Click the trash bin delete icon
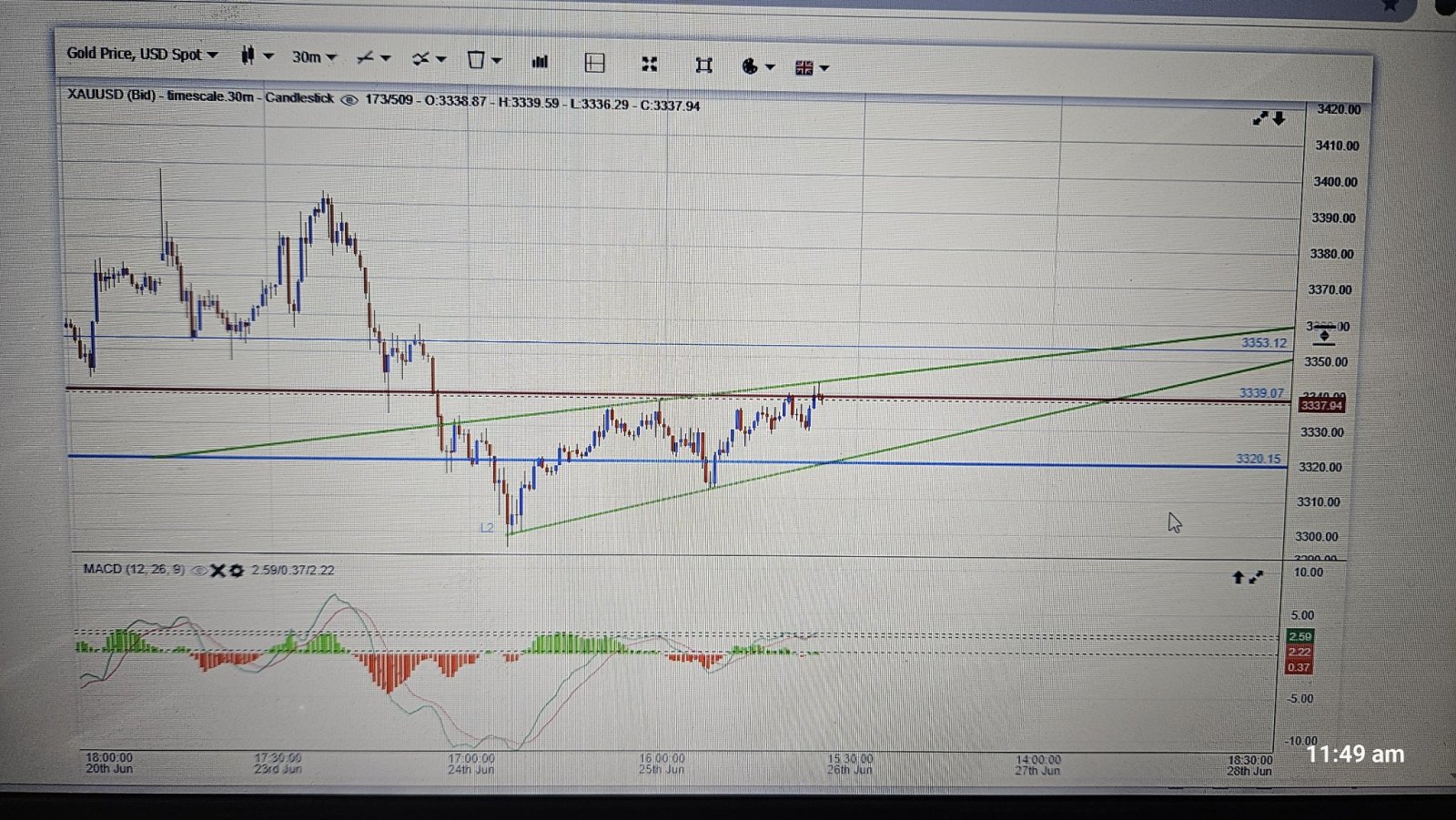1456x820 pixels. pos(475,60)
